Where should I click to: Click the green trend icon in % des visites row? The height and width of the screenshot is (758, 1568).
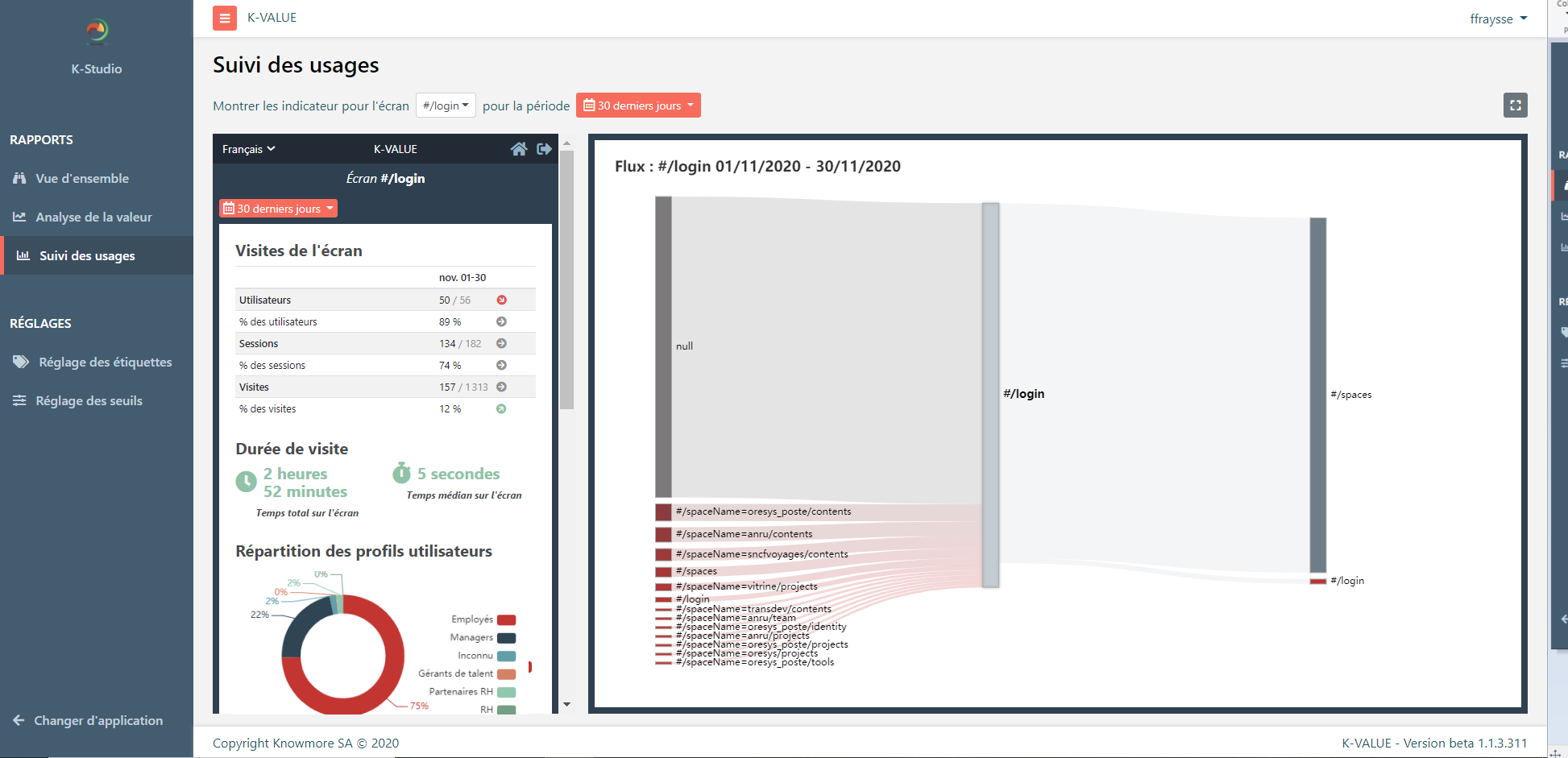(501, 408)
